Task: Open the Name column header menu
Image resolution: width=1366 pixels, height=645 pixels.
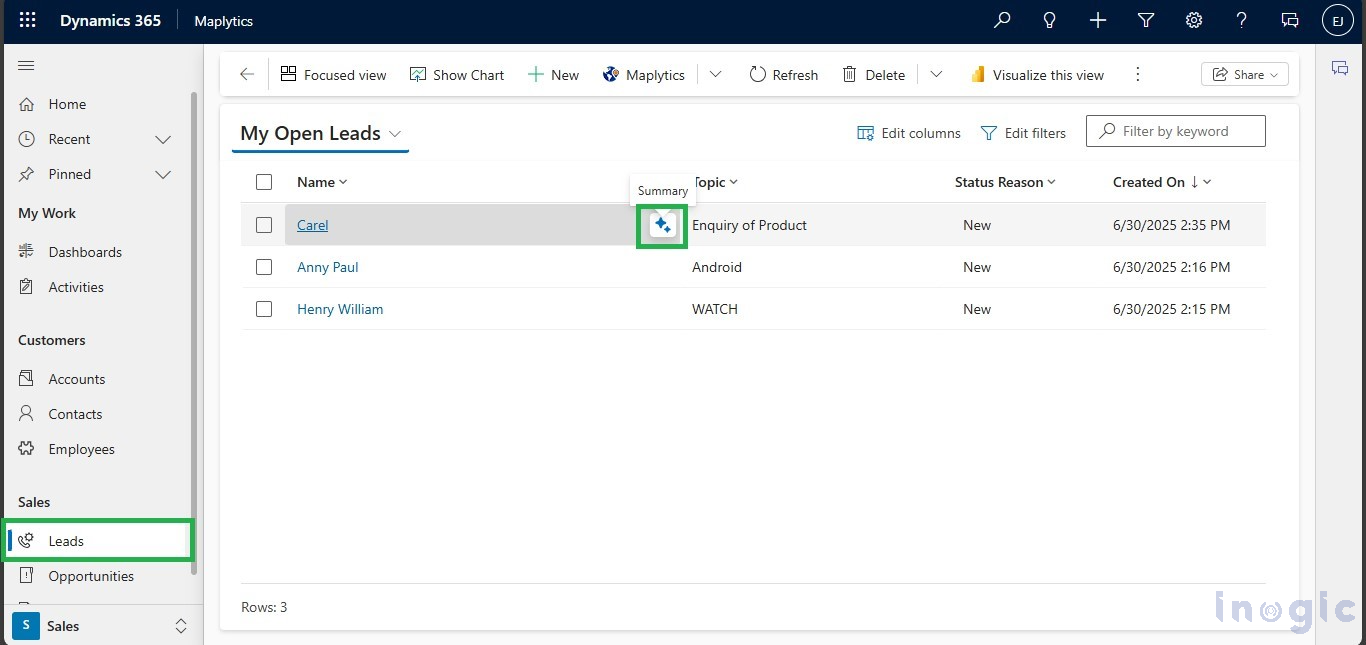Action: click(x=322, y=182)
